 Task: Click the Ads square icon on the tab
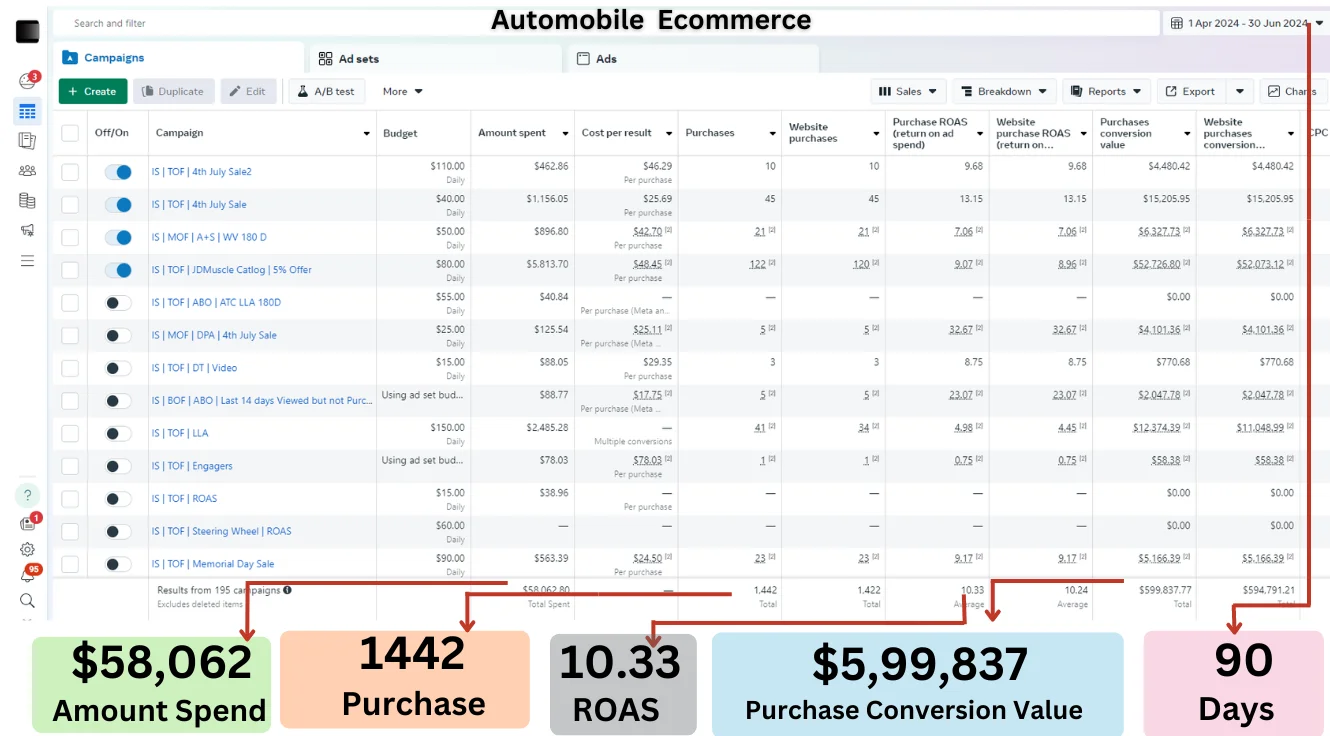[x=583, y=59]
